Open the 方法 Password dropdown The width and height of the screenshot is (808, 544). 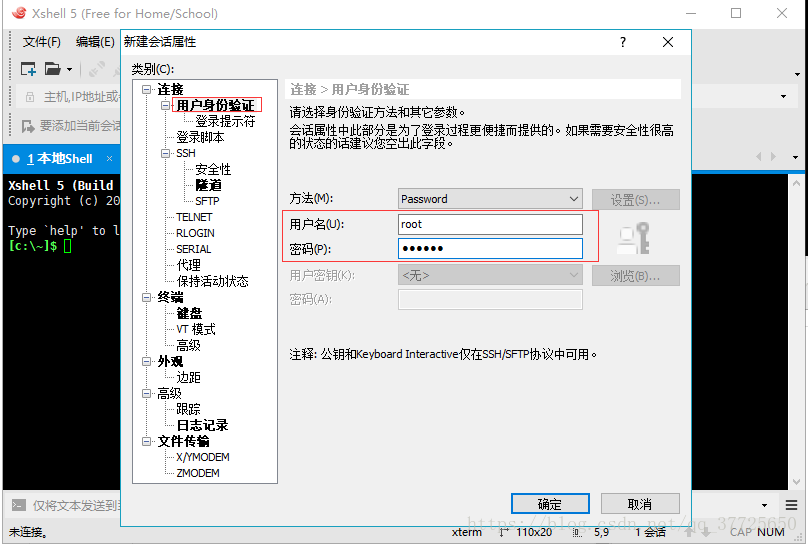pyautogui.click(x=490, y=199)
